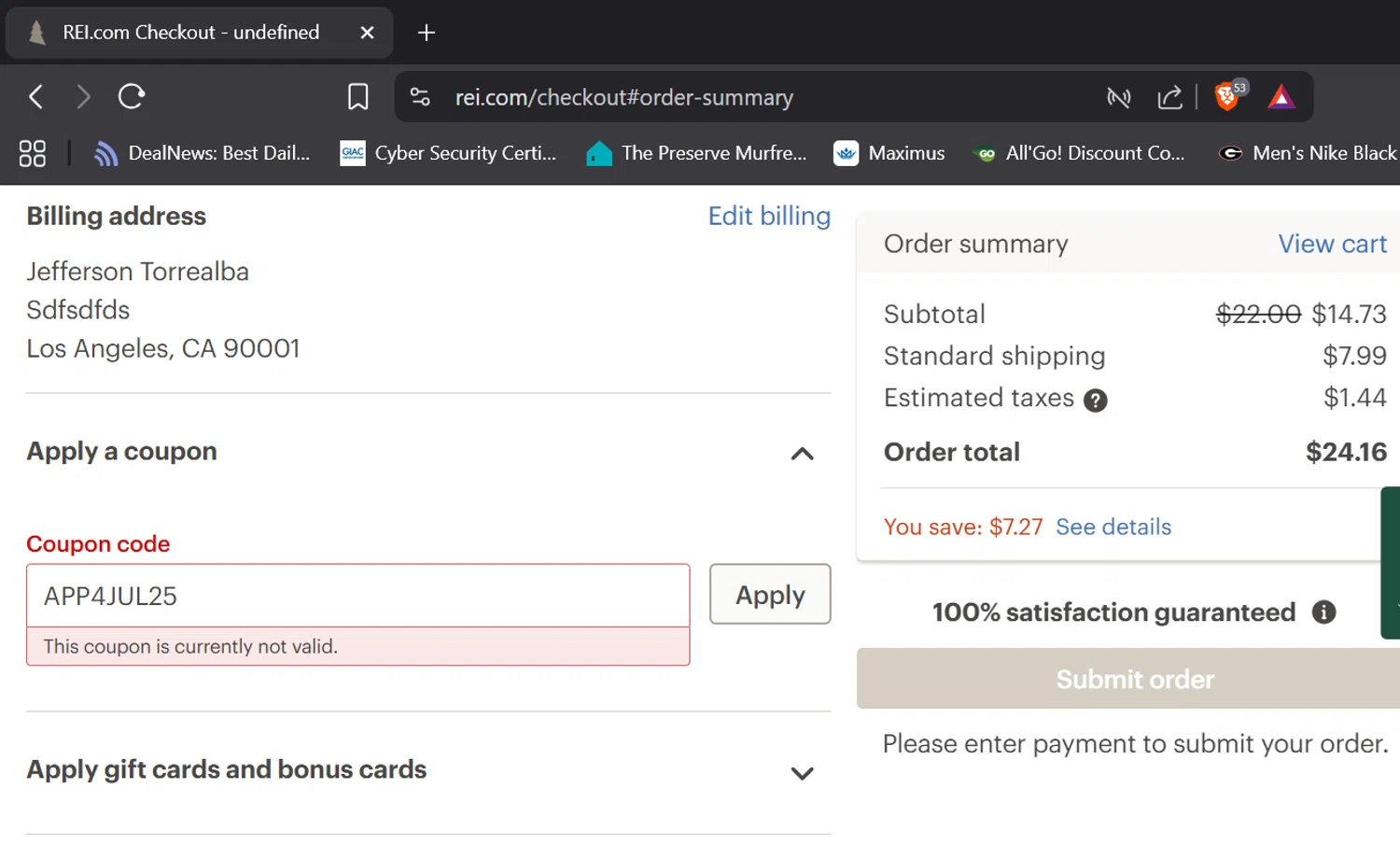Click the Standard shipping $7.99 amount
1400x844 pixels.
pos(1354,356)
